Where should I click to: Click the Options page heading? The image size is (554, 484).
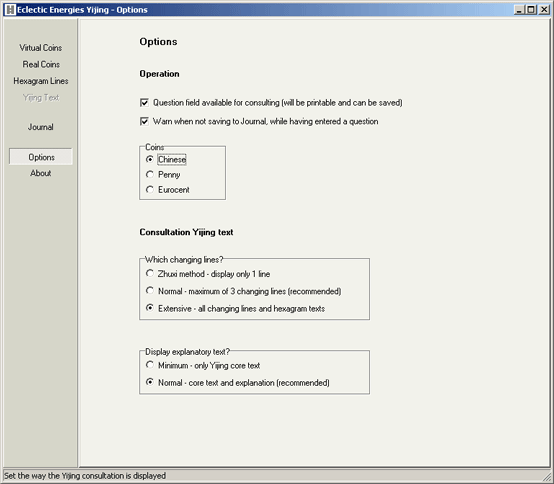click(x=158, y=42)
